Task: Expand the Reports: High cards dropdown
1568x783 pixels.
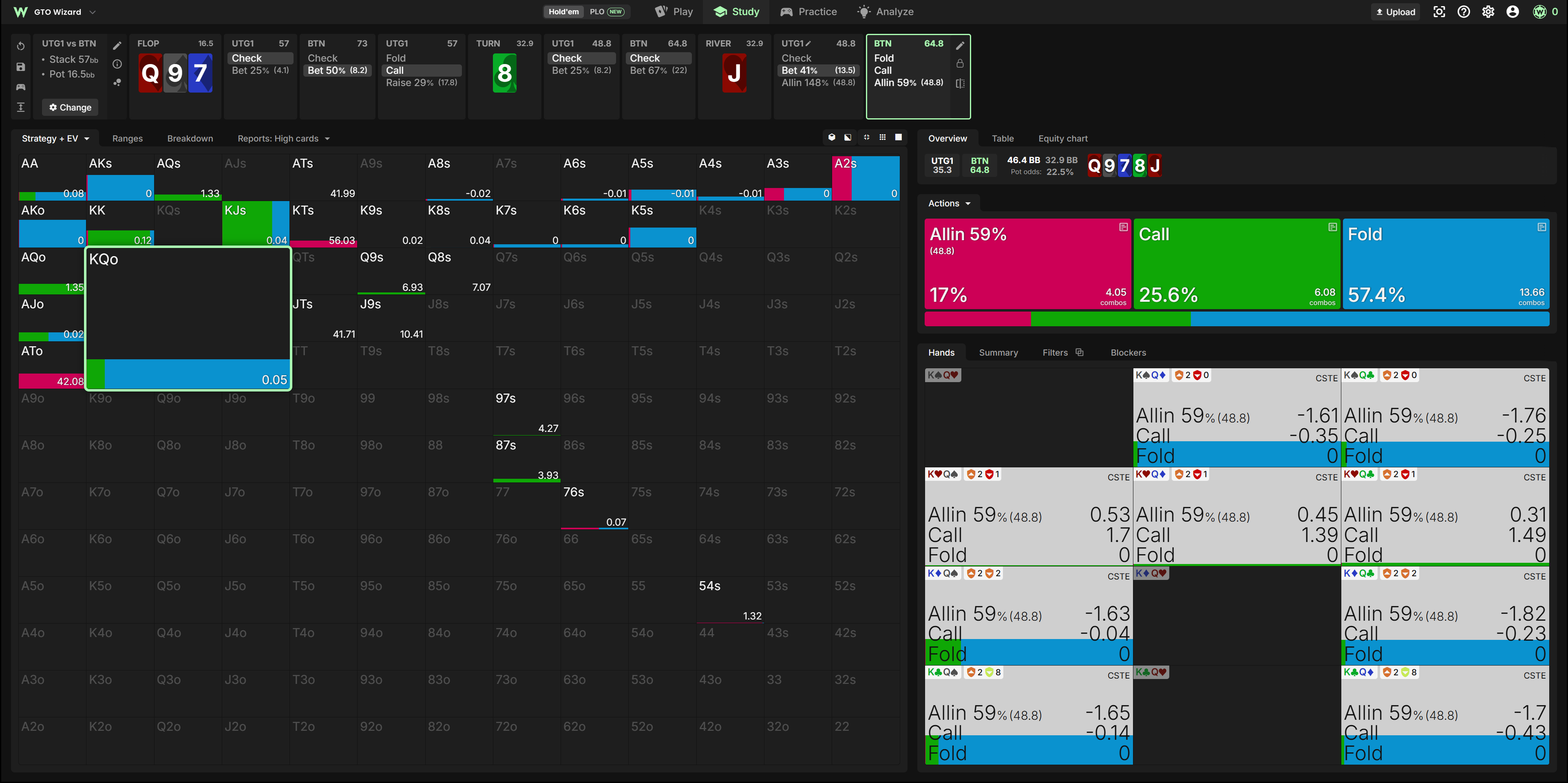Action: tap(284, 139)
